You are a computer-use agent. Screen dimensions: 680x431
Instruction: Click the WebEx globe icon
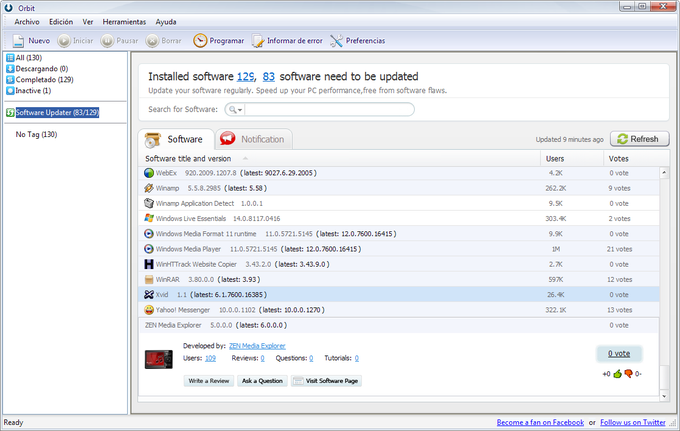coord(149,173)
